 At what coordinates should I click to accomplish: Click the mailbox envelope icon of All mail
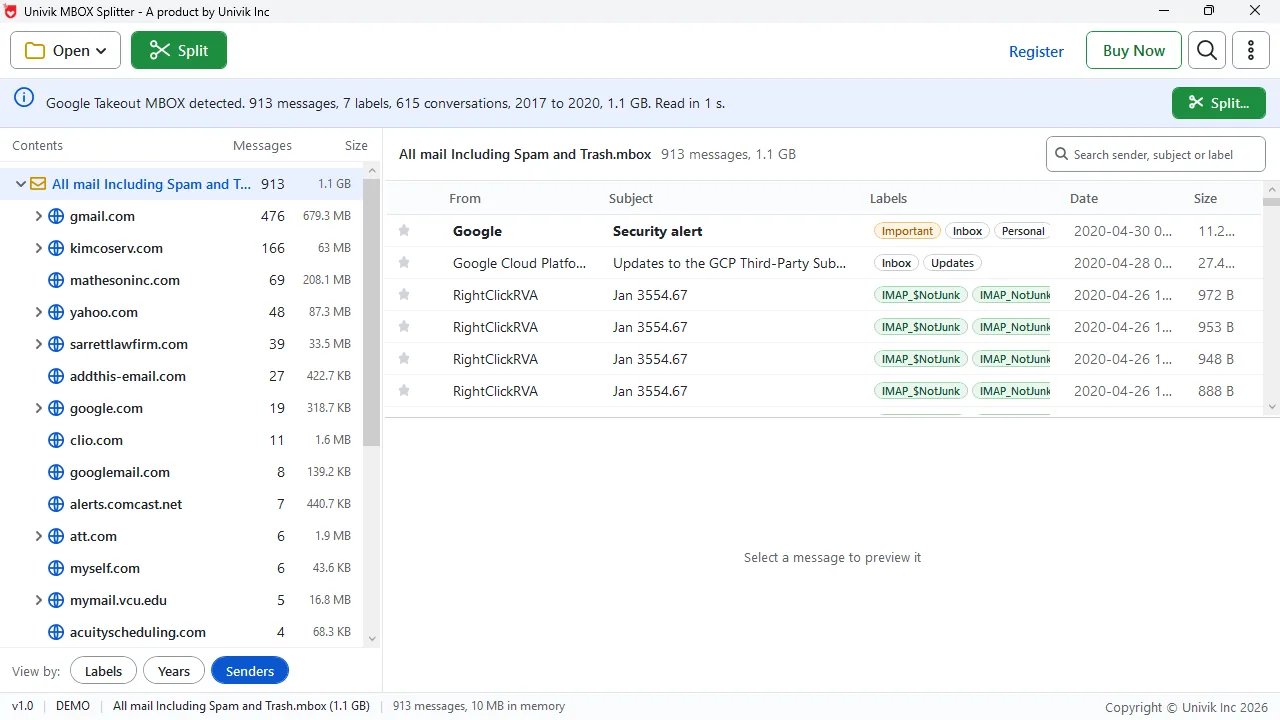coord(38,184)
